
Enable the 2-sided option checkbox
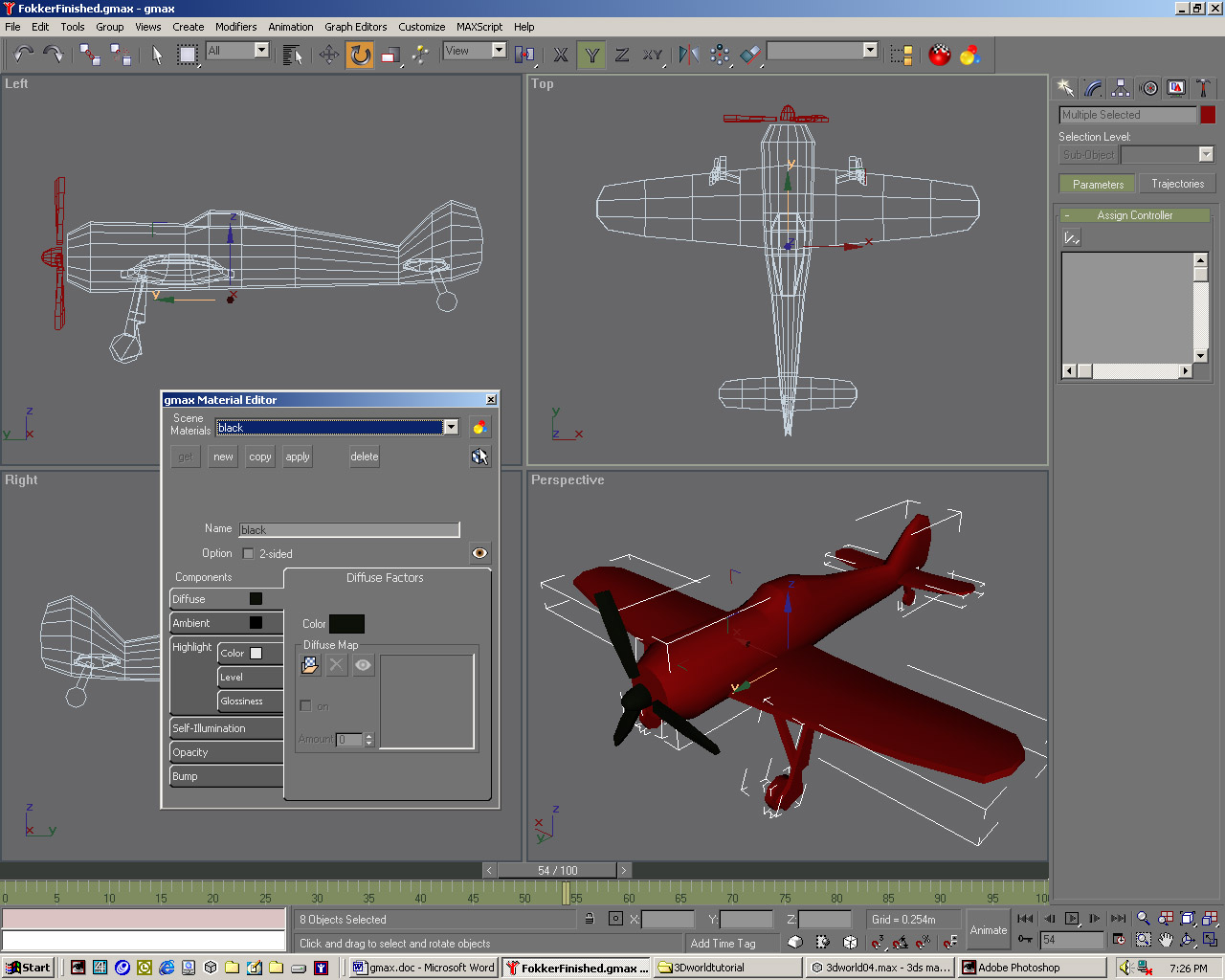tap(249, 553)
